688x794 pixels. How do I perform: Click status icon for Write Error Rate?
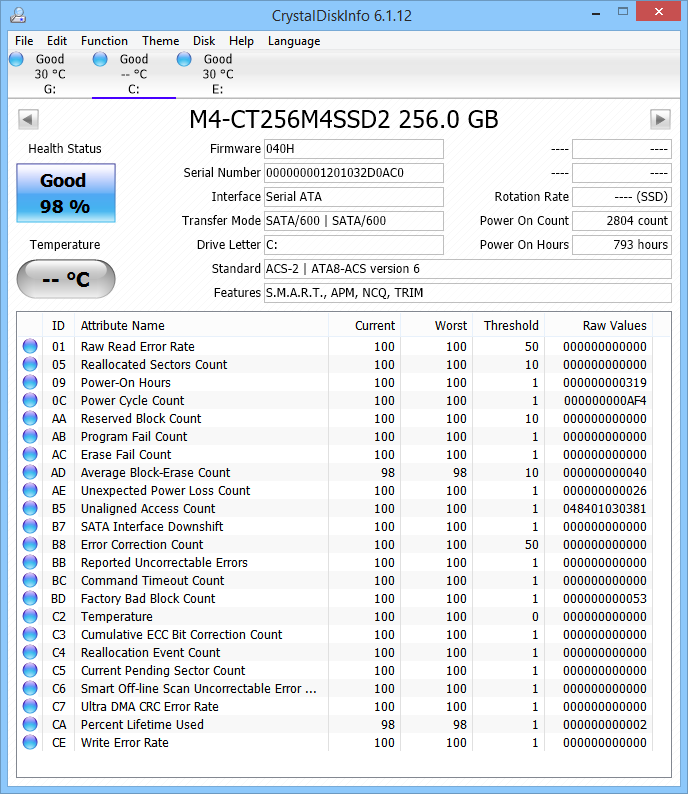click(x=30, y=742)
